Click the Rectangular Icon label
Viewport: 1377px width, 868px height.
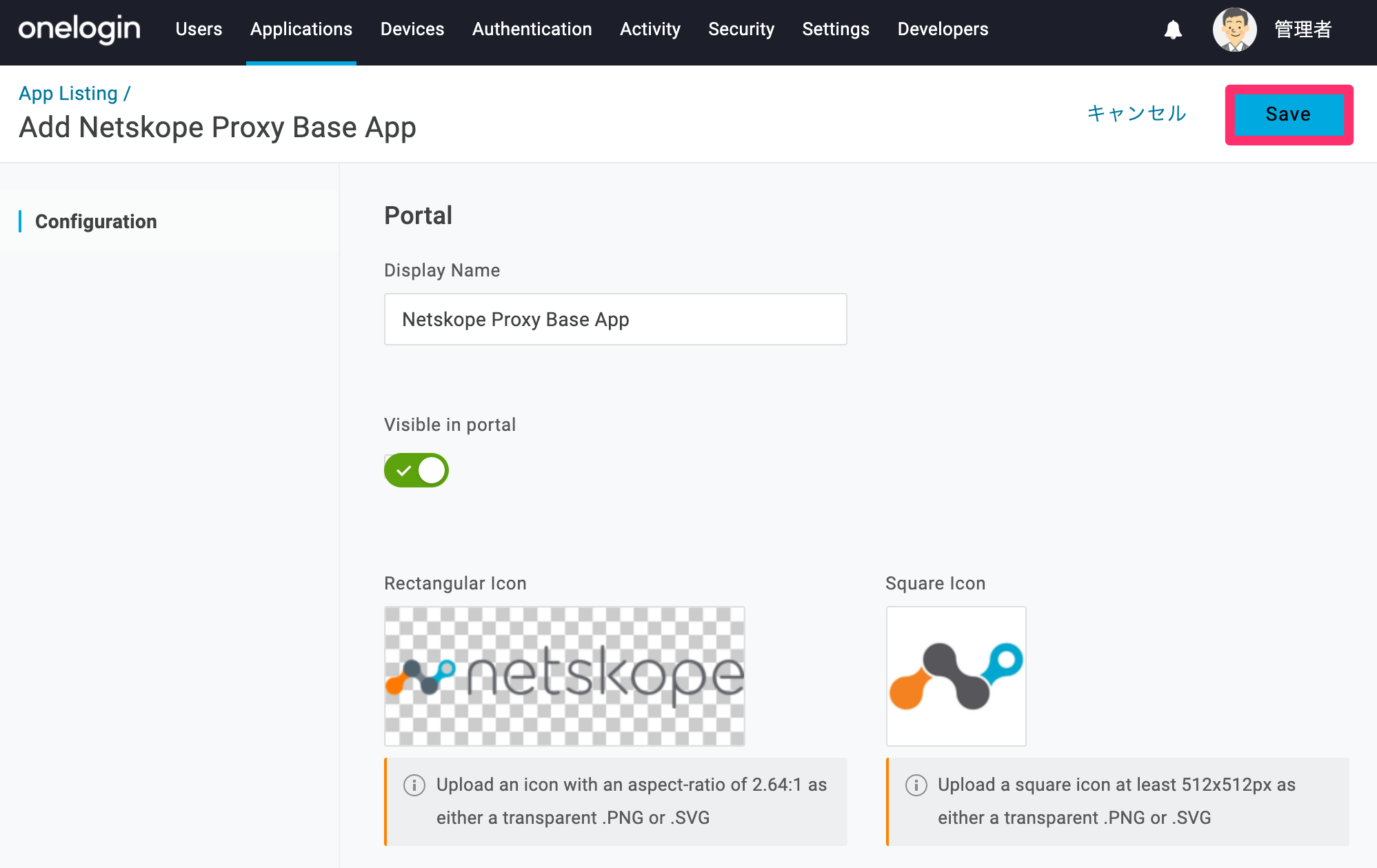pos(455,583)
